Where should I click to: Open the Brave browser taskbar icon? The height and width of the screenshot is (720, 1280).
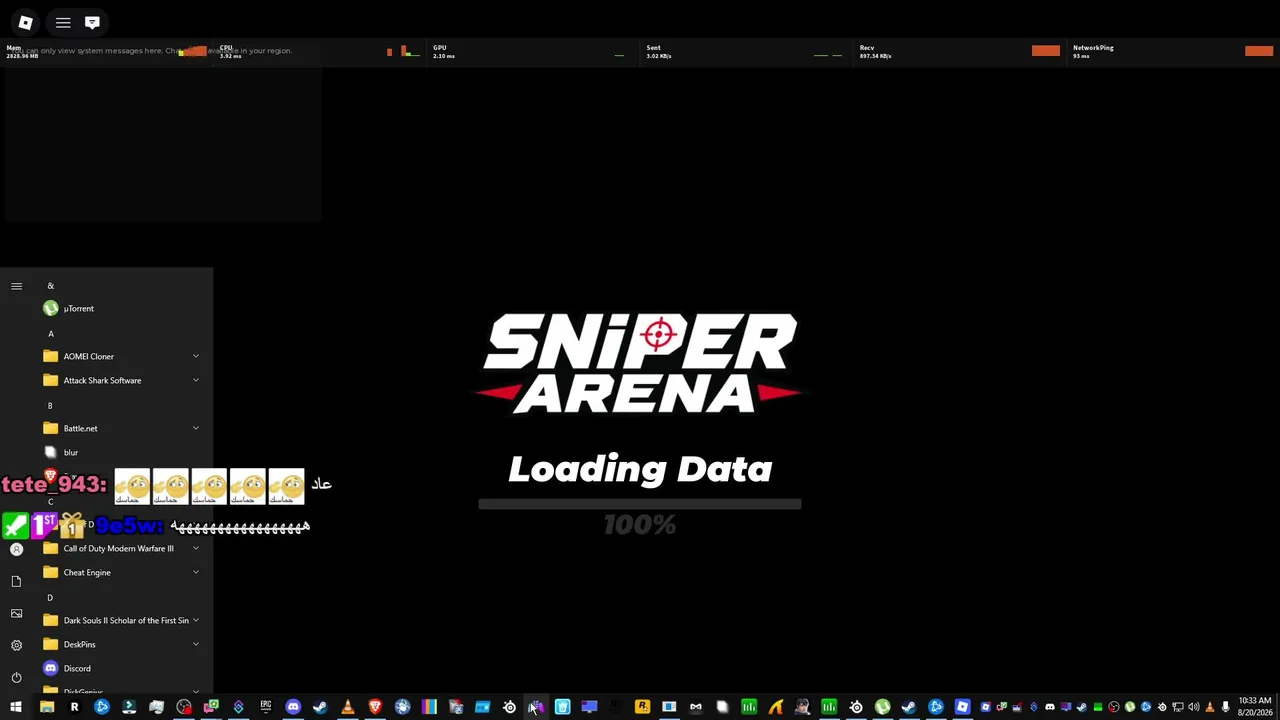[x=375, y=707]
